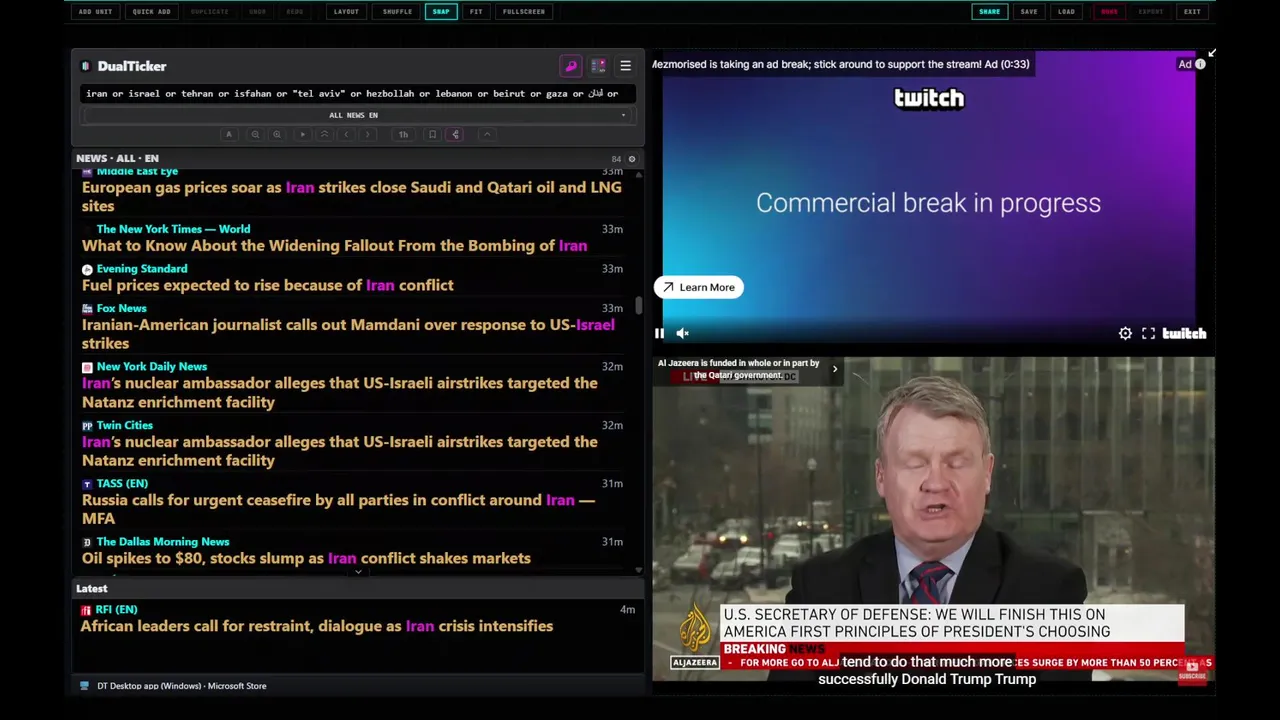Click the LOAD button

pyautogui.click(x=1066, y=12)
